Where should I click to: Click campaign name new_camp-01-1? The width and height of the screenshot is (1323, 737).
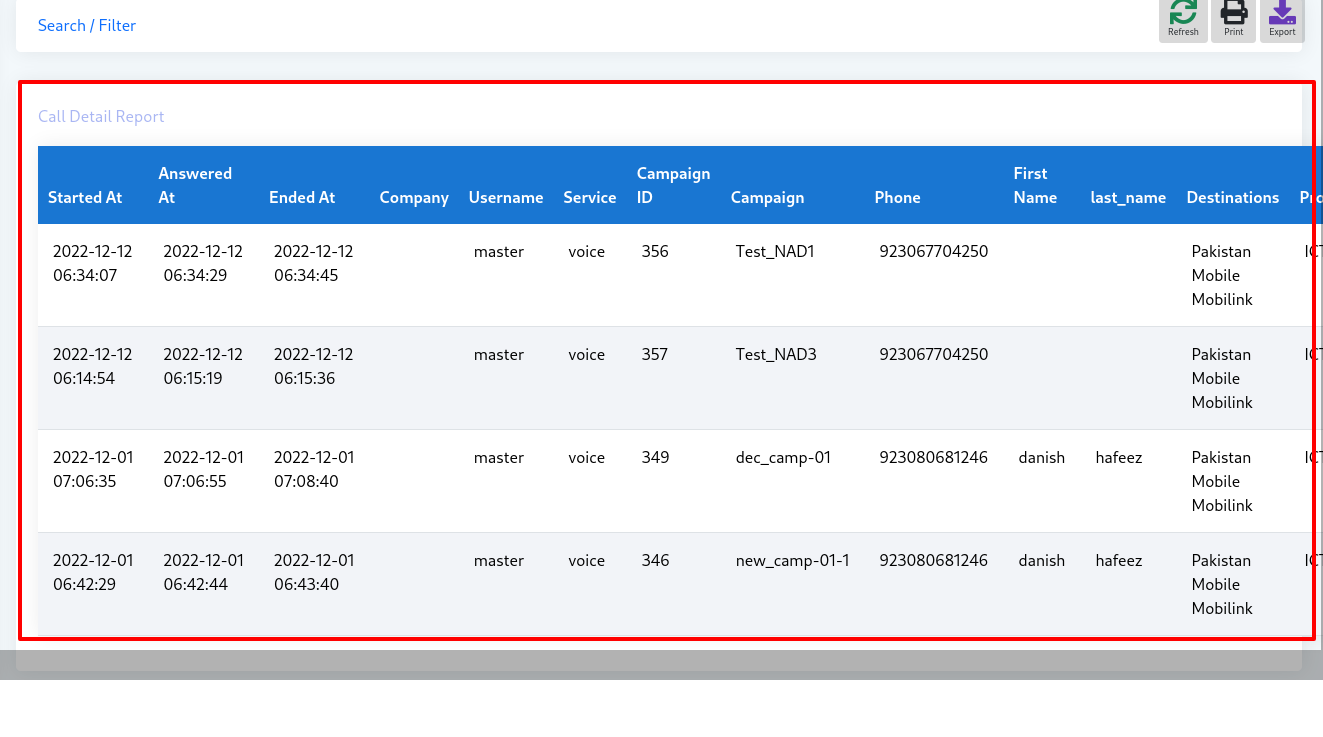tap(793, 560)
